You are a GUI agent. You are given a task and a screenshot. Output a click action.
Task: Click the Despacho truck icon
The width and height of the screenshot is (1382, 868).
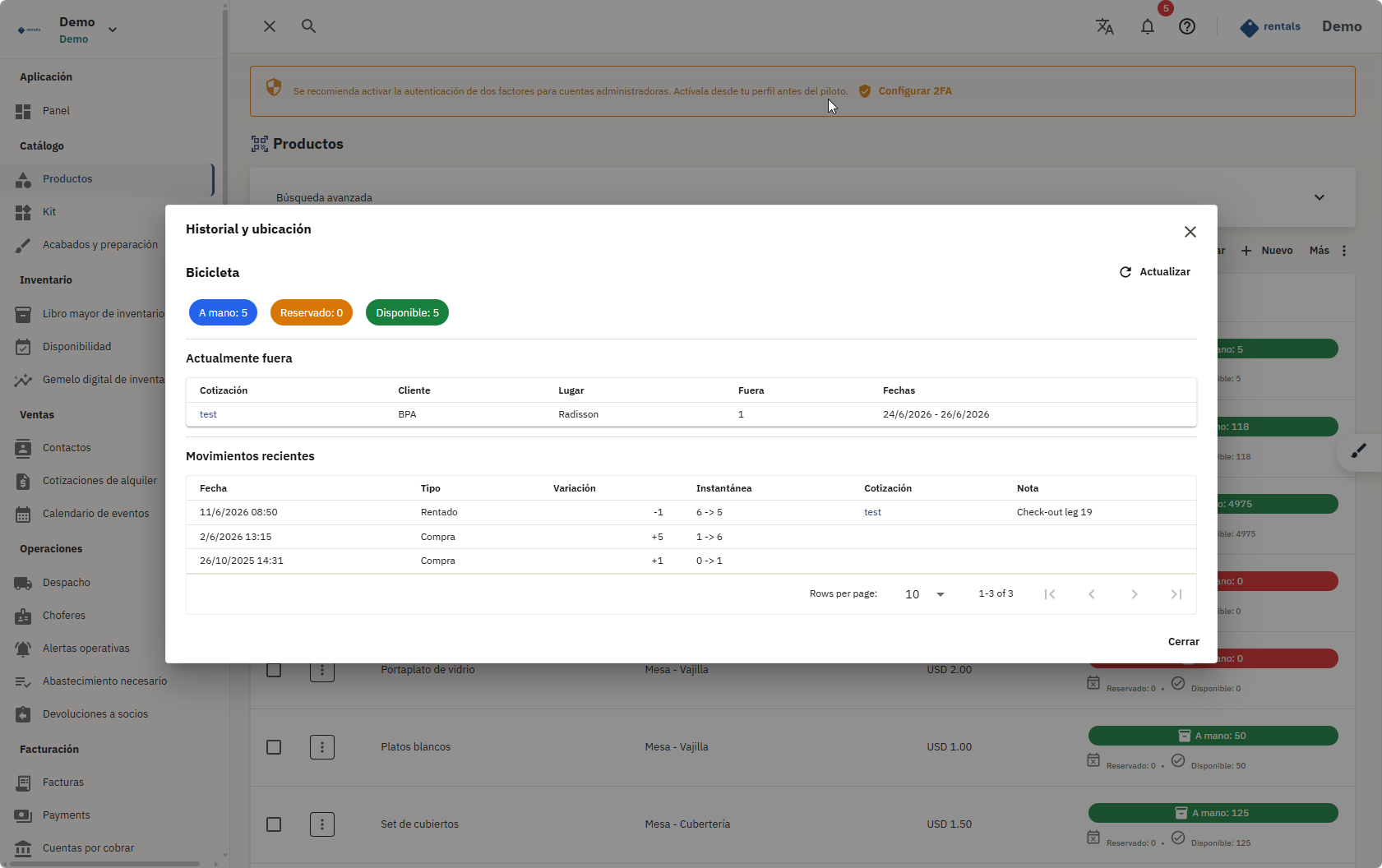tap(23, 583)
